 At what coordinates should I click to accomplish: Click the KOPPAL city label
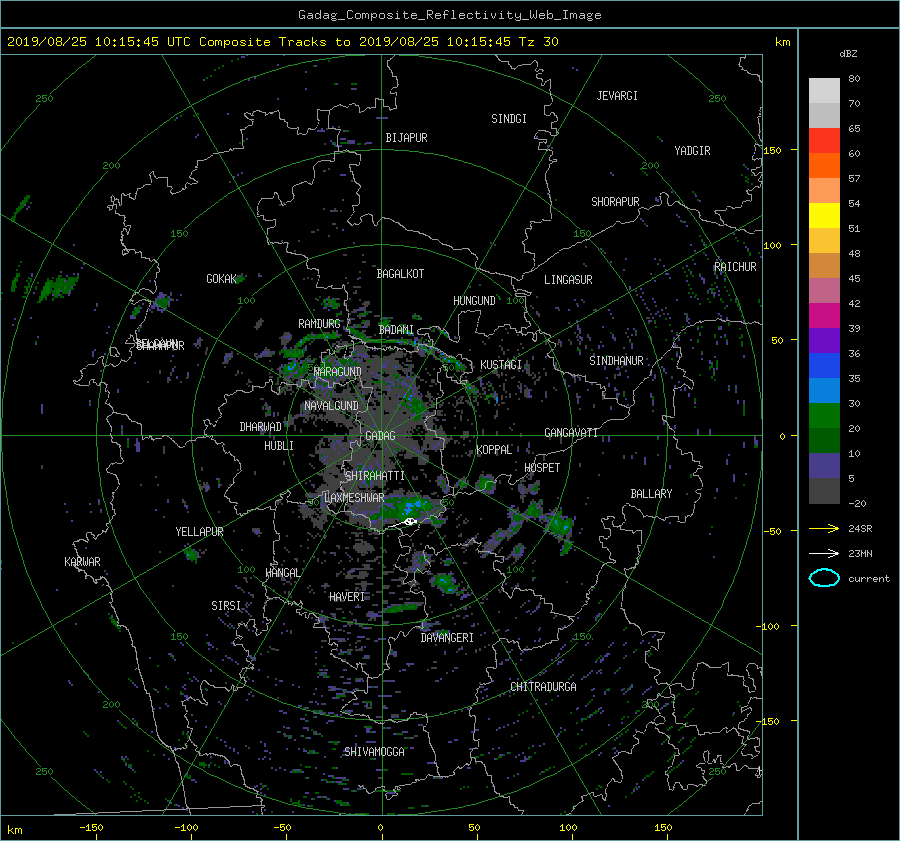494,450
